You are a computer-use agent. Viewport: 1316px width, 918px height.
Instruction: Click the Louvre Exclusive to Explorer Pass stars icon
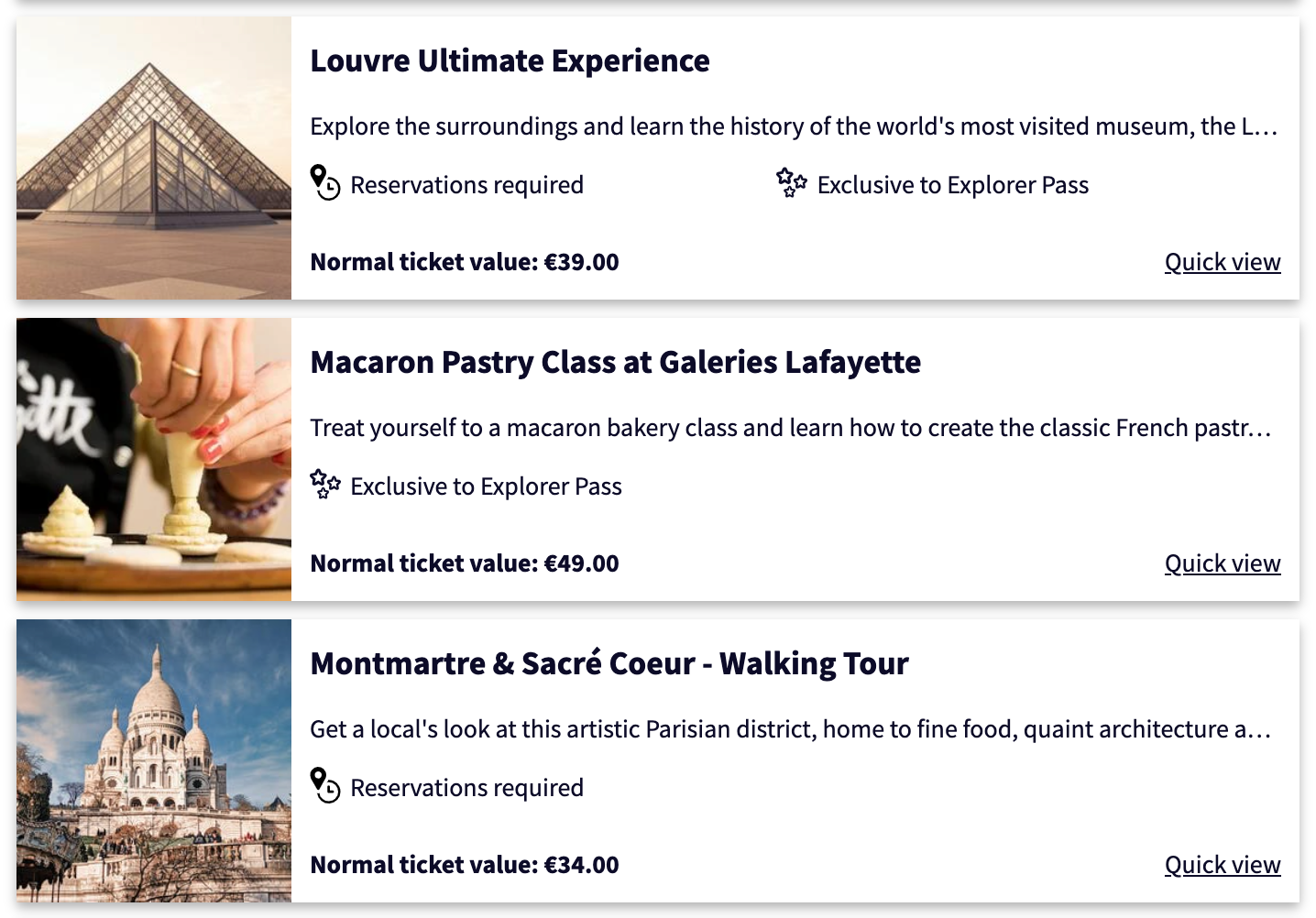(x=792, y=183)
